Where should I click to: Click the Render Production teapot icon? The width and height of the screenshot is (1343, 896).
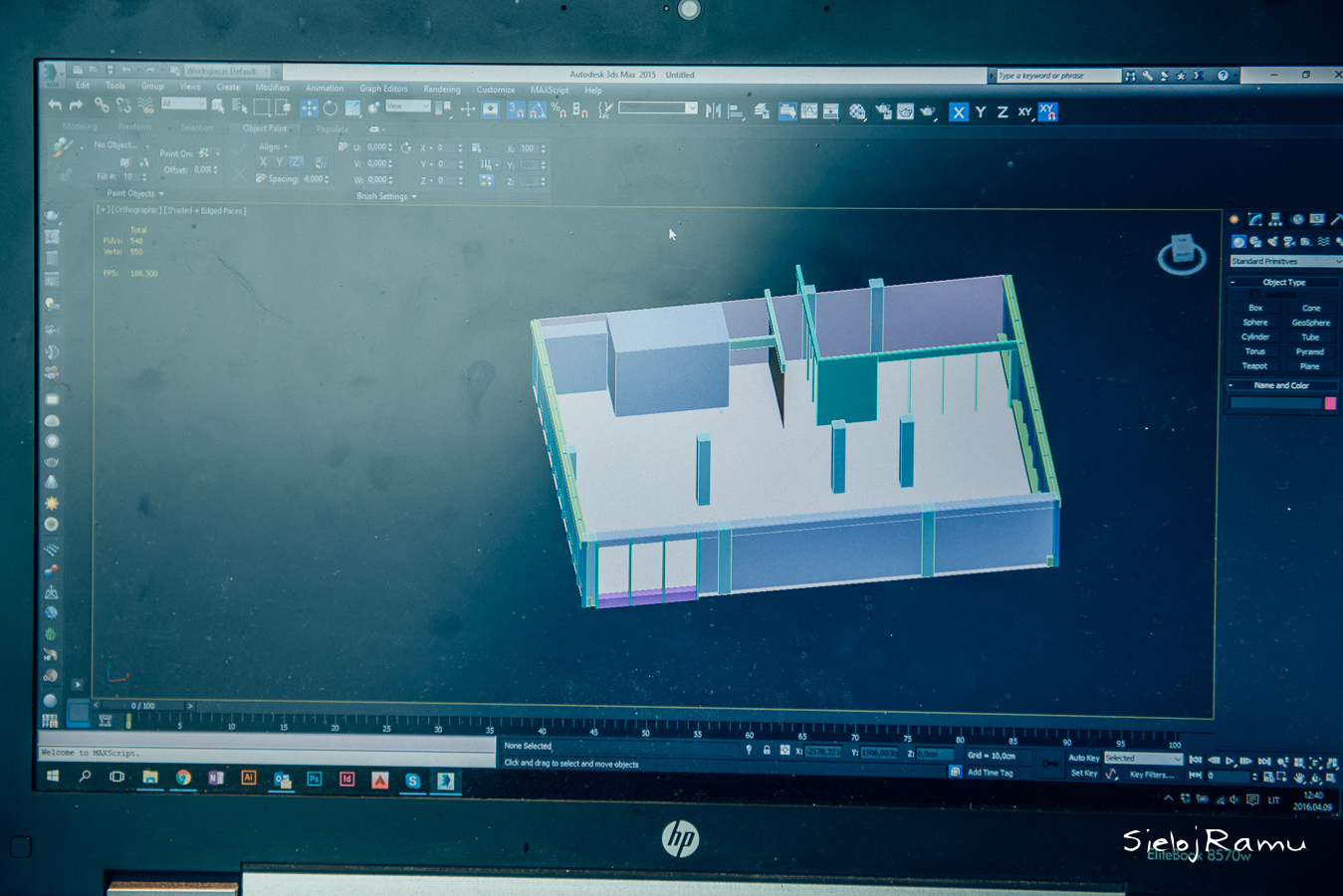click(928, 112)
